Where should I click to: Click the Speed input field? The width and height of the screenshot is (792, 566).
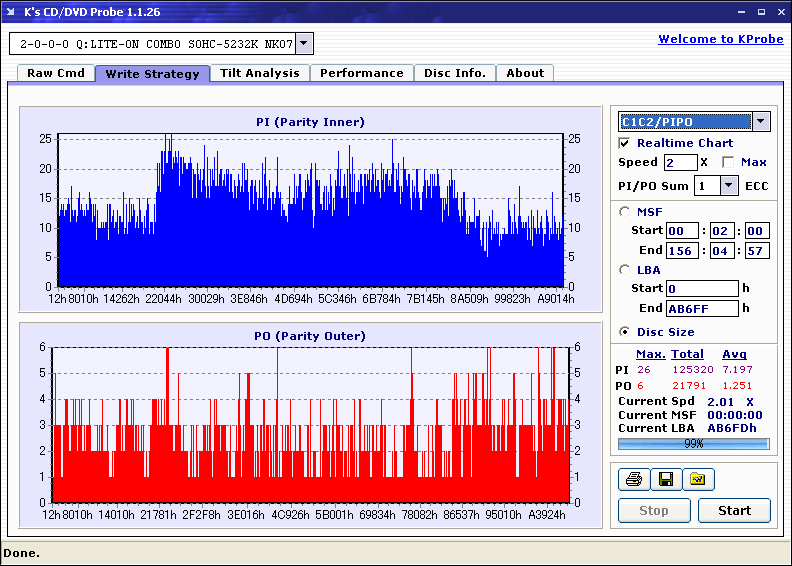point(680,162)
